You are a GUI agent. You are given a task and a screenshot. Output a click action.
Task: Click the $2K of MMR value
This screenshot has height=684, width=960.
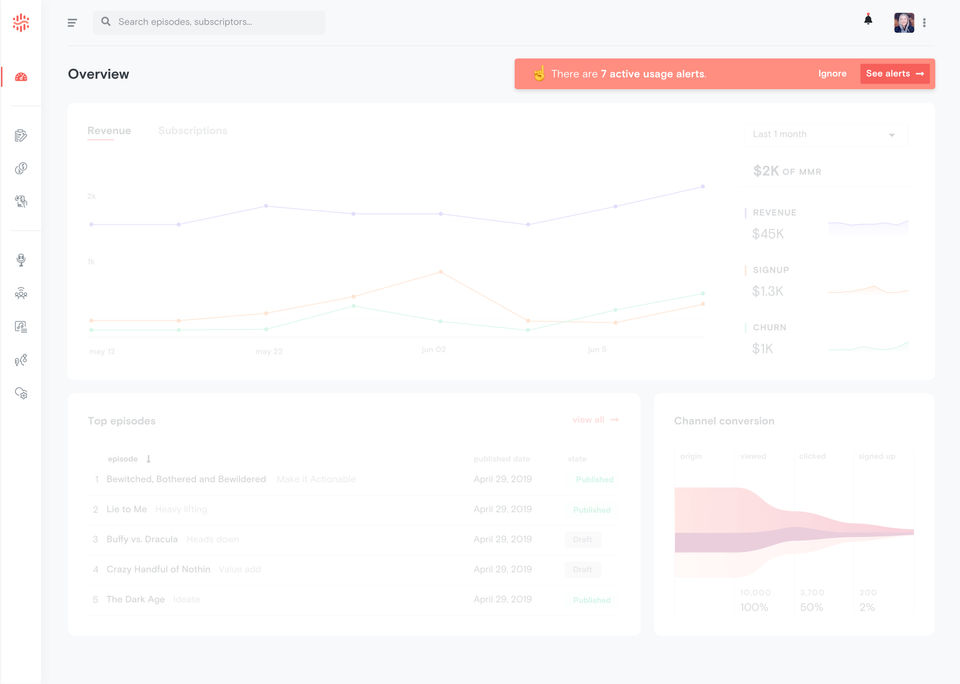(787, 171)
